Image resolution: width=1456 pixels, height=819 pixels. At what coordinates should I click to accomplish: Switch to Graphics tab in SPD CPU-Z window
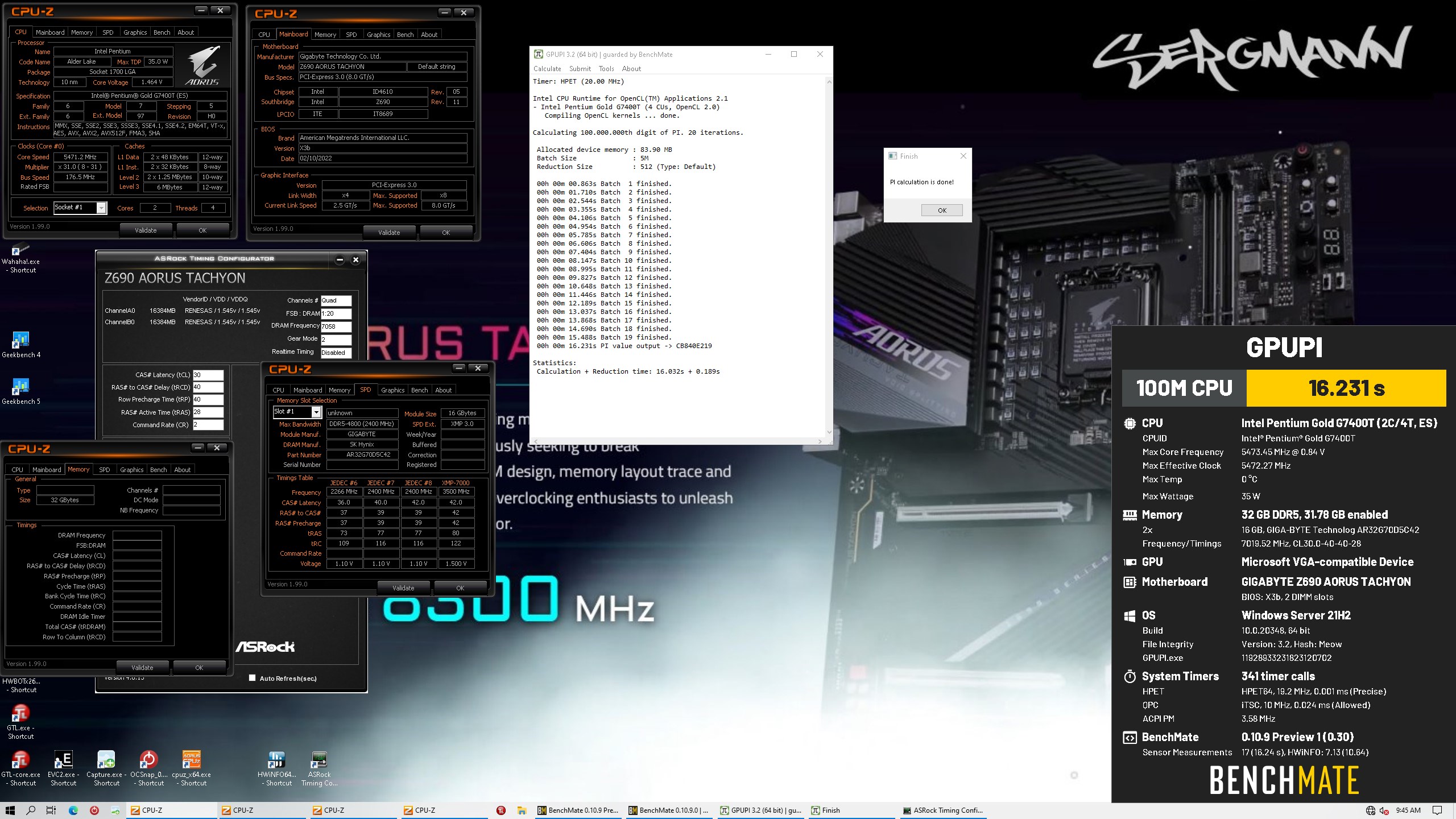click(x=392, y=390)
